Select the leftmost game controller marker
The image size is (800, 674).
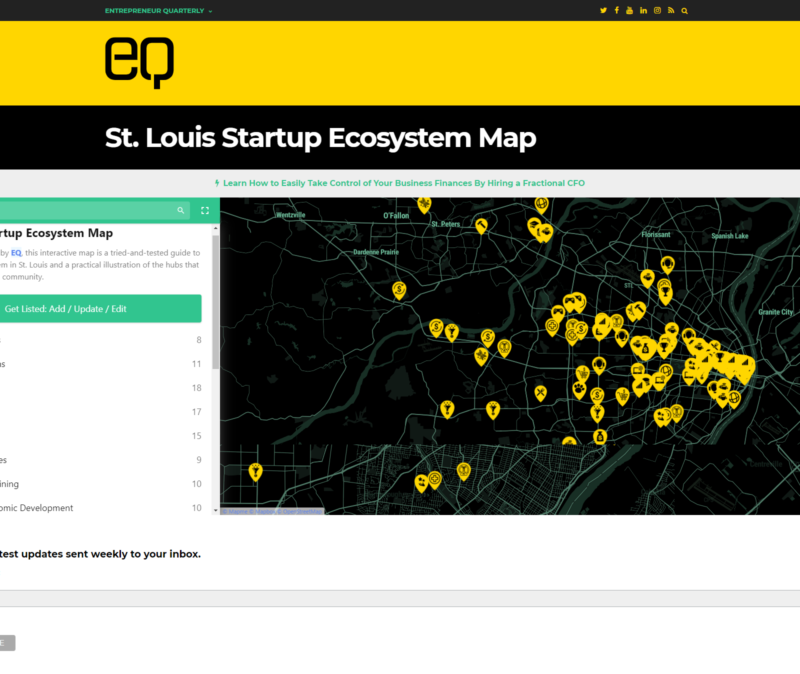pos(558,312)
